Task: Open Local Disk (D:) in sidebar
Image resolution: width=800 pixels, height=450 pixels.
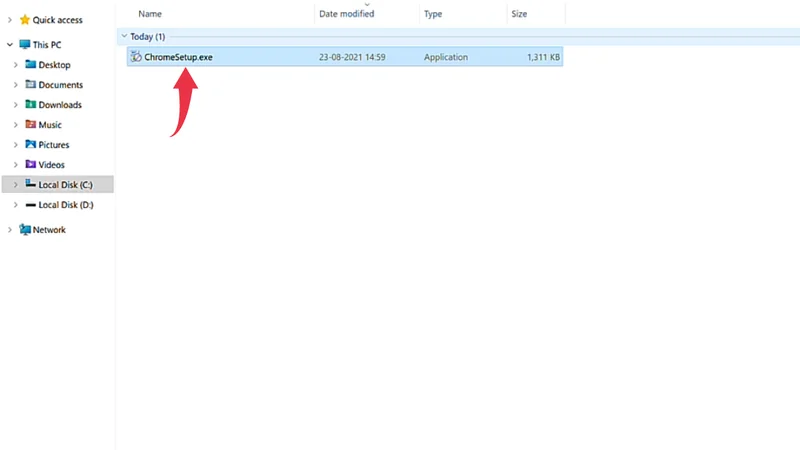Action: [65, 205]
